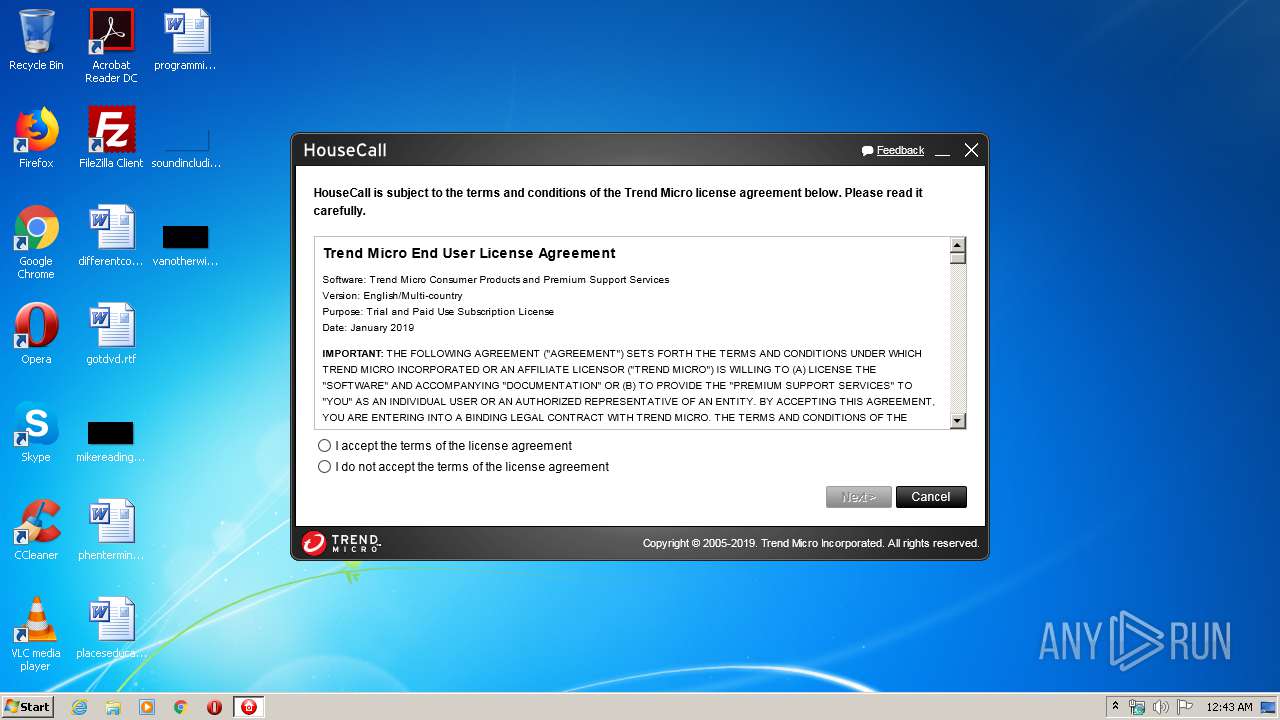Click the license text scroll down arrow
The width and height of the screenshot is (1280, 720).
958,421
